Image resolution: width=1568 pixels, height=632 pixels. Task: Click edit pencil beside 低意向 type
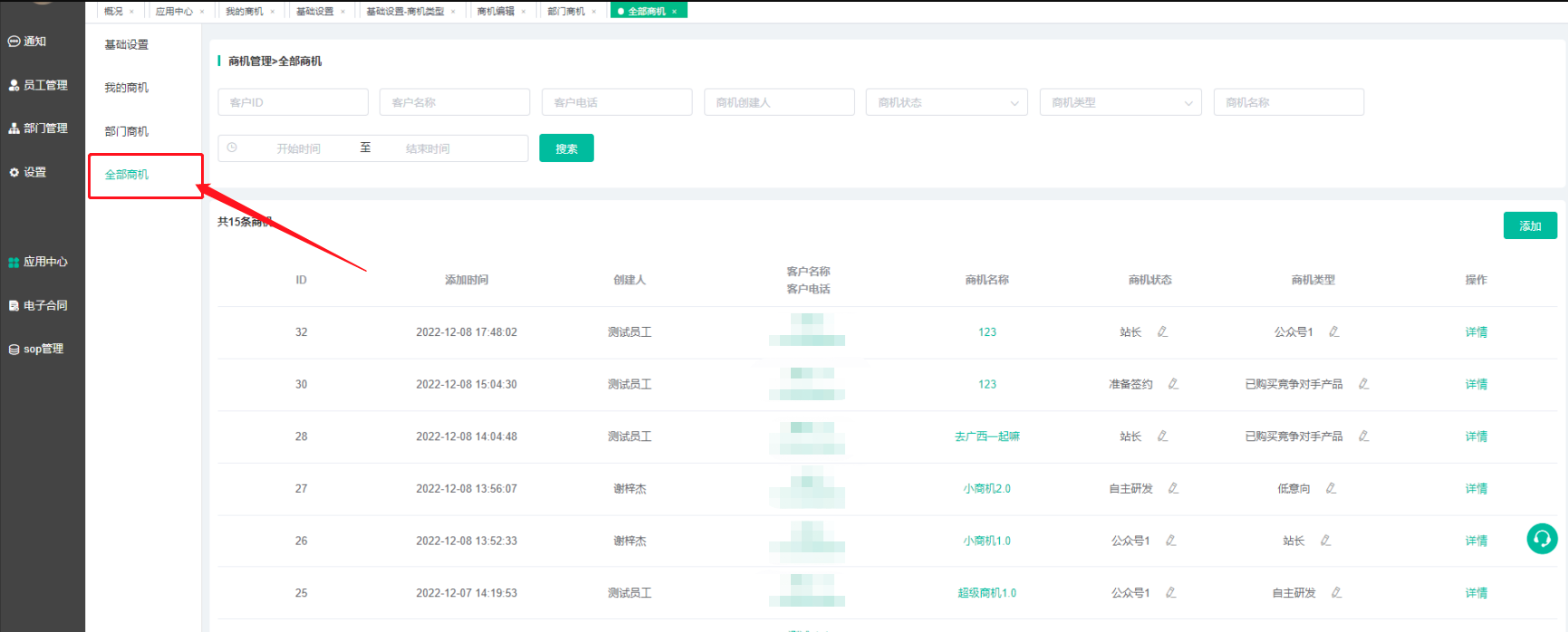1331,488
